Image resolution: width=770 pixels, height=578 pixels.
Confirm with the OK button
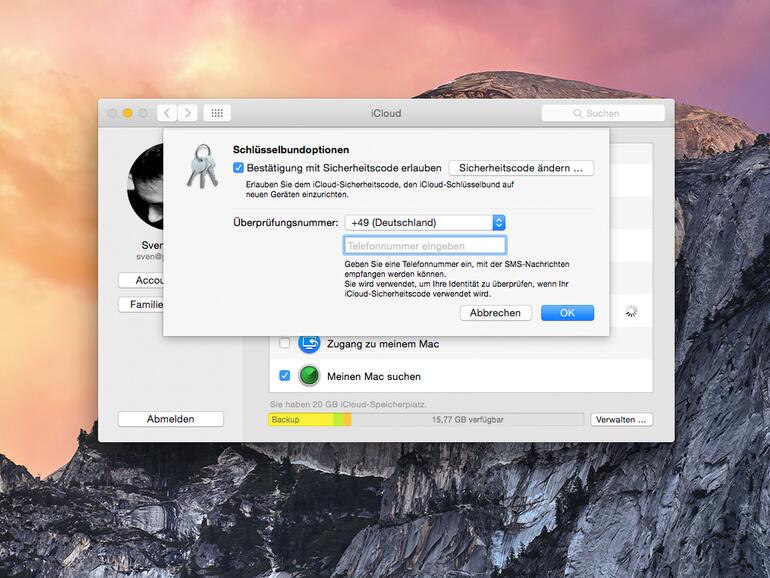[x=567, y=313]
